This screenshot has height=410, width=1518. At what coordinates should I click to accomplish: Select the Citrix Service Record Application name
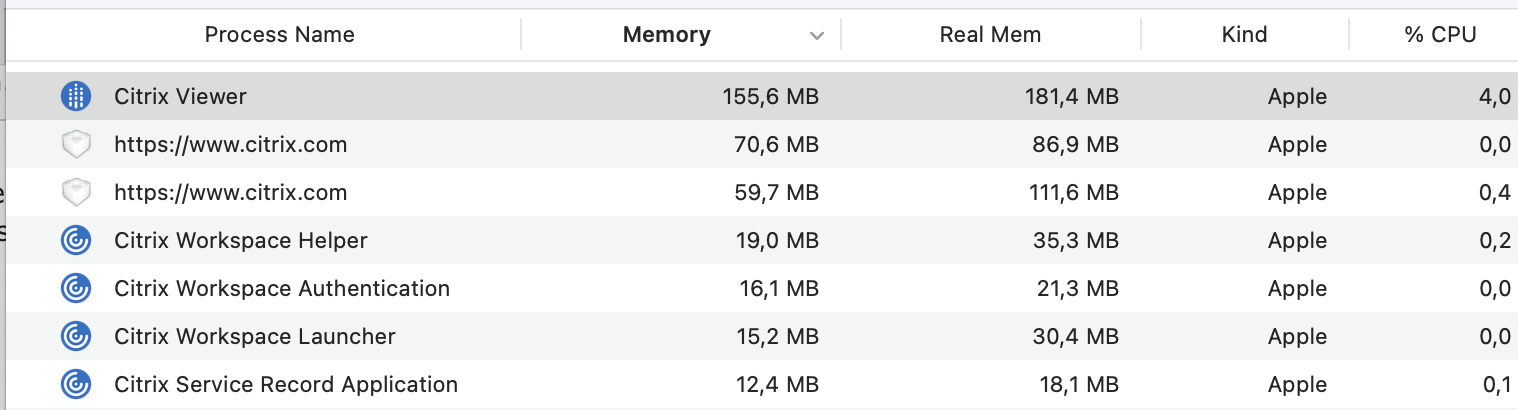click(286, 385)
